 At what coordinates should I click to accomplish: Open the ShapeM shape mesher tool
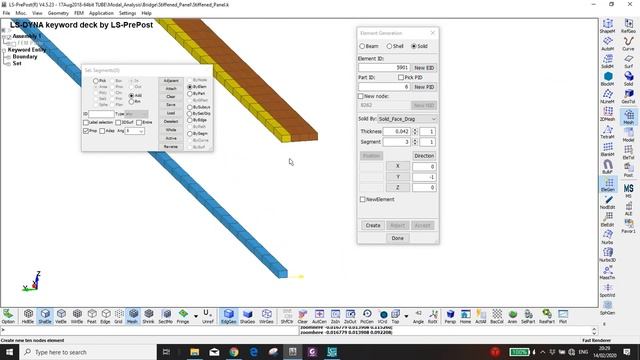click(x=607, y=26)
